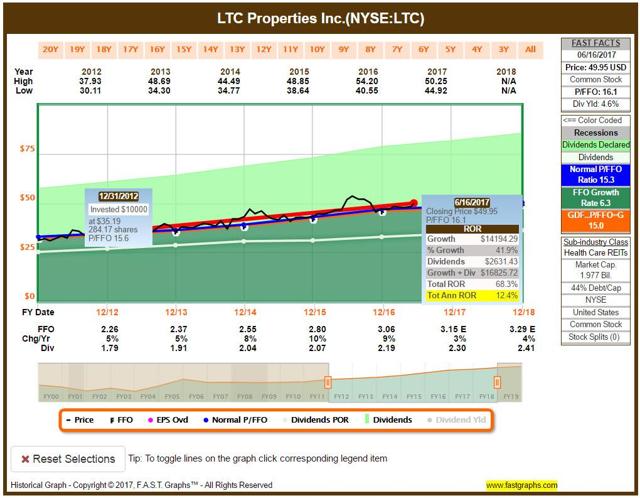Click the yellow Tot Ann ROR row
The height and width of the screenshot is (498, 640).
[x=472, y=296]
